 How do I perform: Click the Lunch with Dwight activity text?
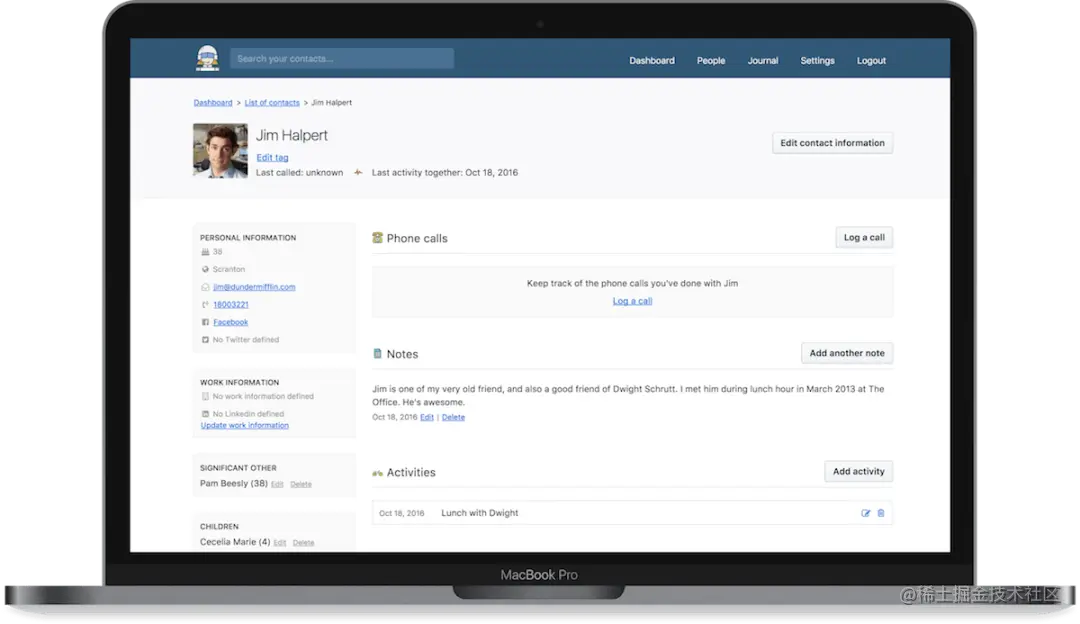tap(479, 513)
